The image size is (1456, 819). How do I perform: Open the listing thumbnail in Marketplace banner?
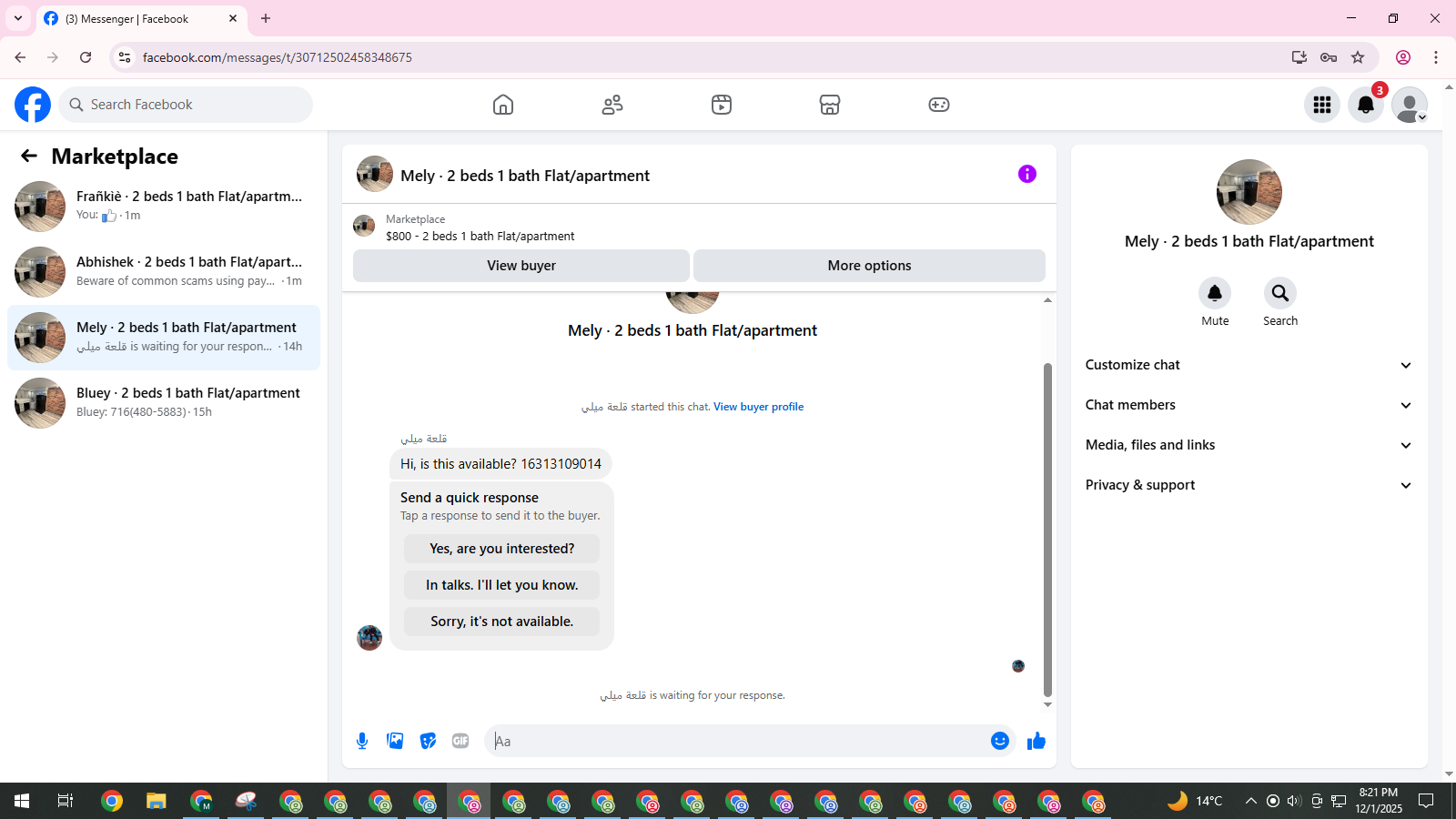click(364, 226)
